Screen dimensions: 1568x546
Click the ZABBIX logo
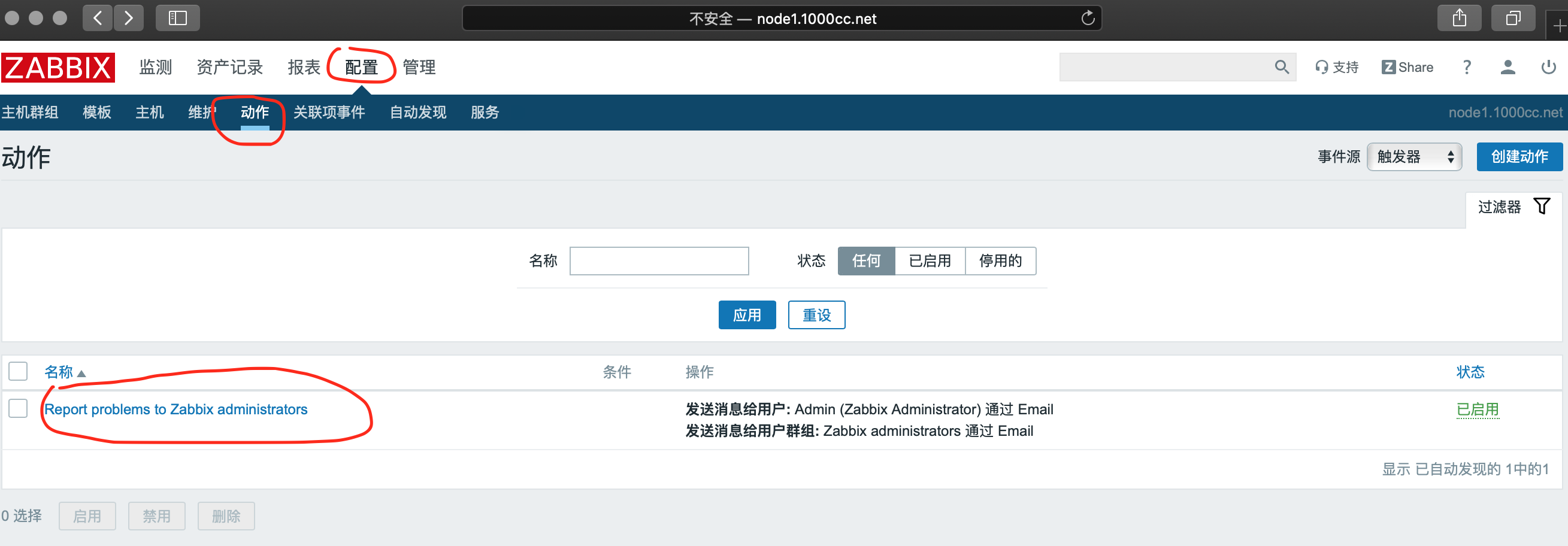(x=58, y=68)
